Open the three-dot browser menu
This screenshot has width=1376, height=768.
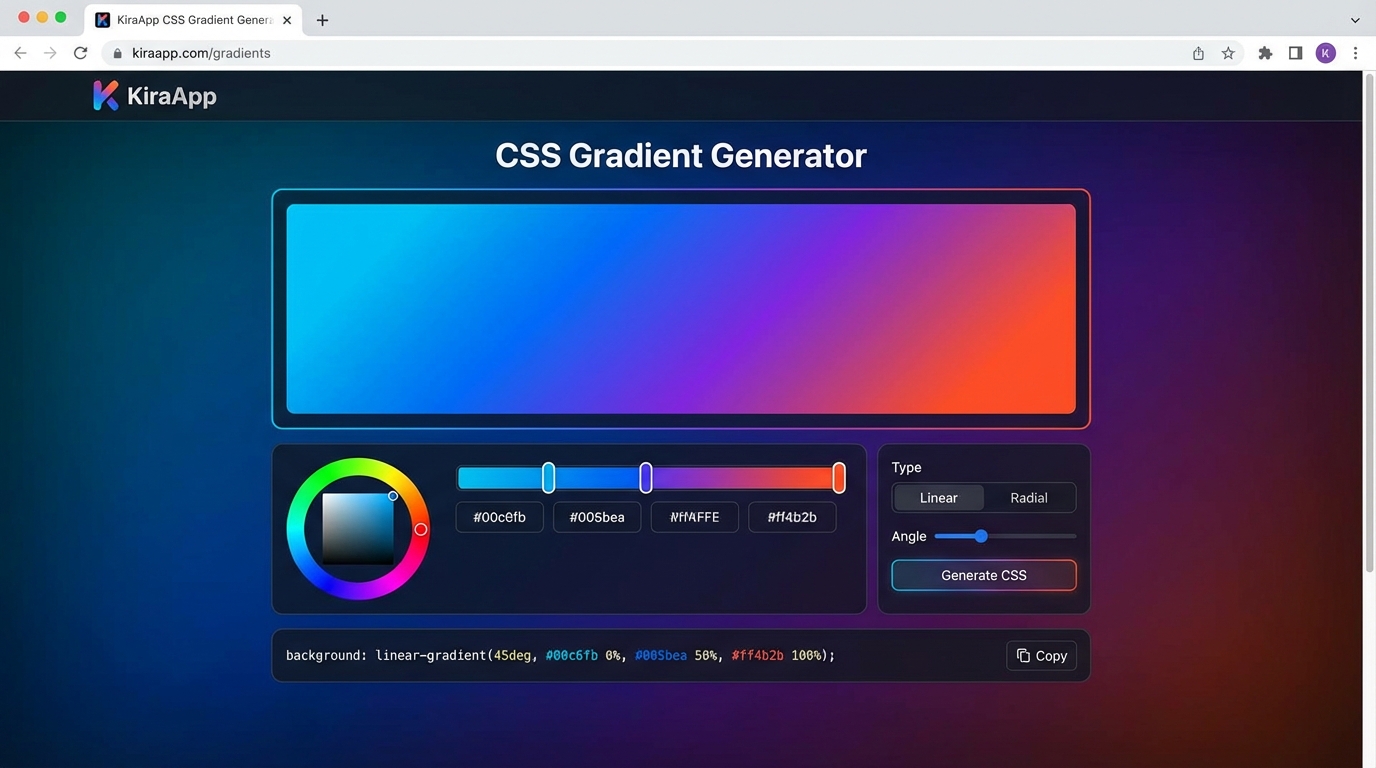[x=1356, y=53]
